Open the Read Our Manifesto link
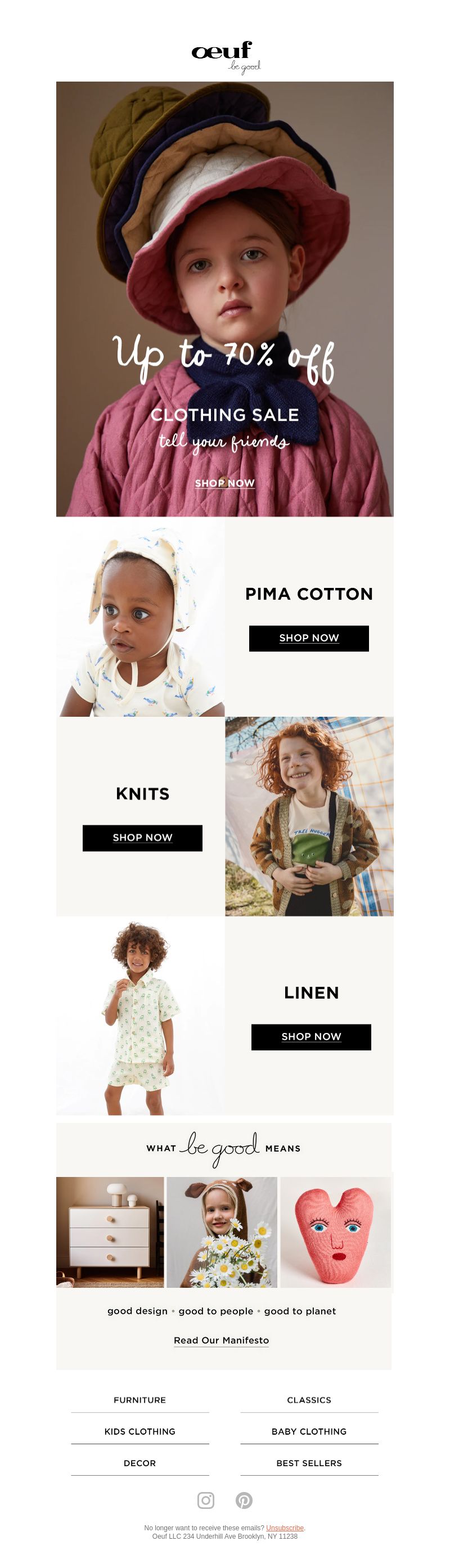 coord(221,1340)
